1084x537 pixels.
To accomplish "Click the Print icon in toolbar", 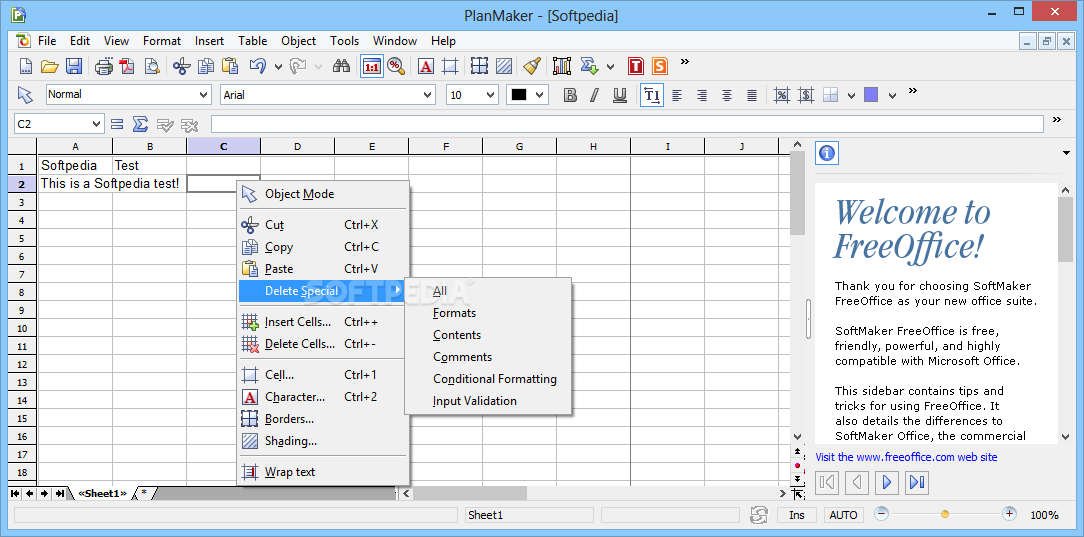I will [x=104, y=66].
